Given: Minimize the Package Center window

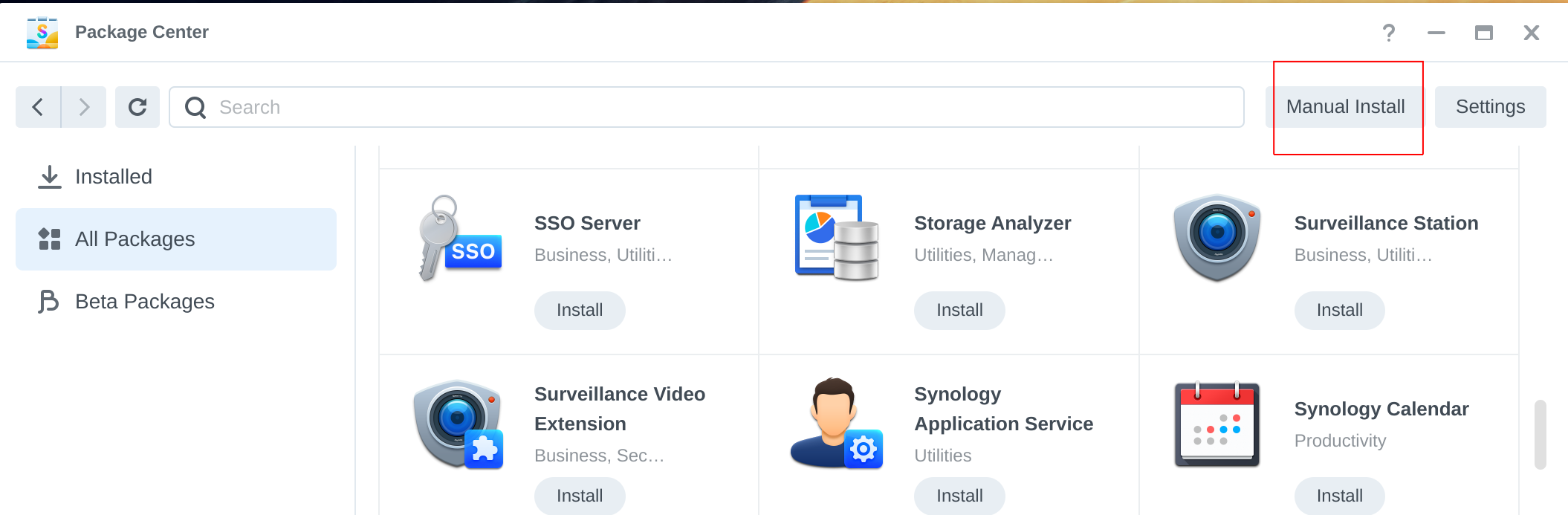Looking at the screenshot, I should tap(1436, 33).
